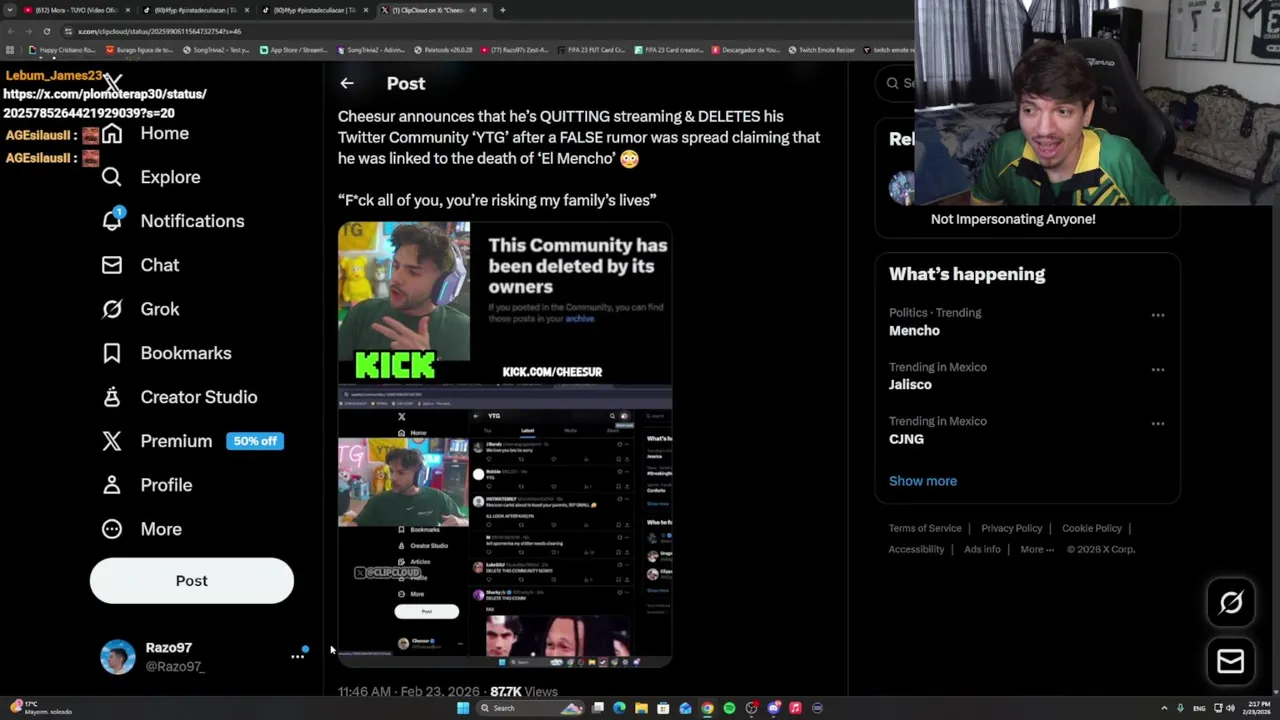Open Cookie Policy footer link

click(1092, 528)
